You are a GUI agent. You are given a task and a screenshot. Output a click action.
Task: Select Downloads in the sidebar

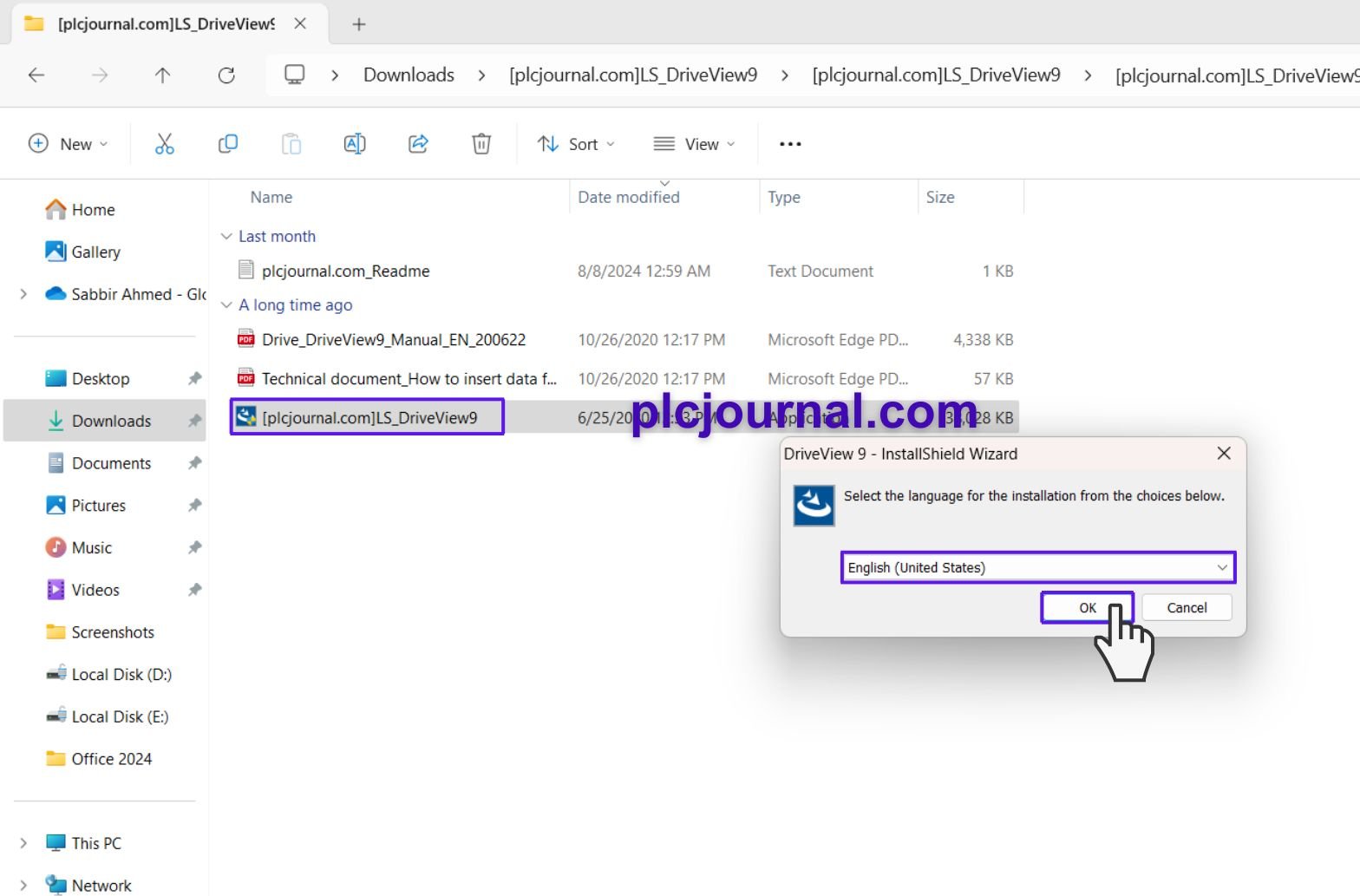point(104,421)
